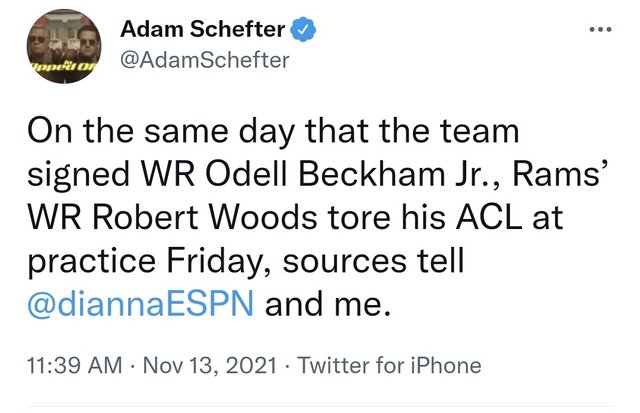Open the @AdamSchefter handle link

coord(205,62)
